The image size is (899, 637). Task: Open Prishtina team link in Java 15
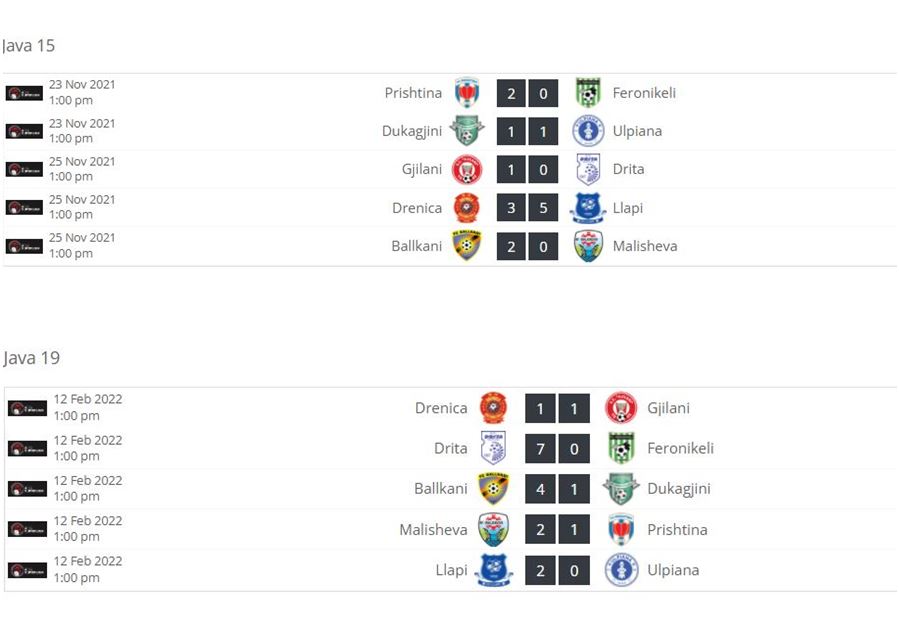(x=413, y=93)
